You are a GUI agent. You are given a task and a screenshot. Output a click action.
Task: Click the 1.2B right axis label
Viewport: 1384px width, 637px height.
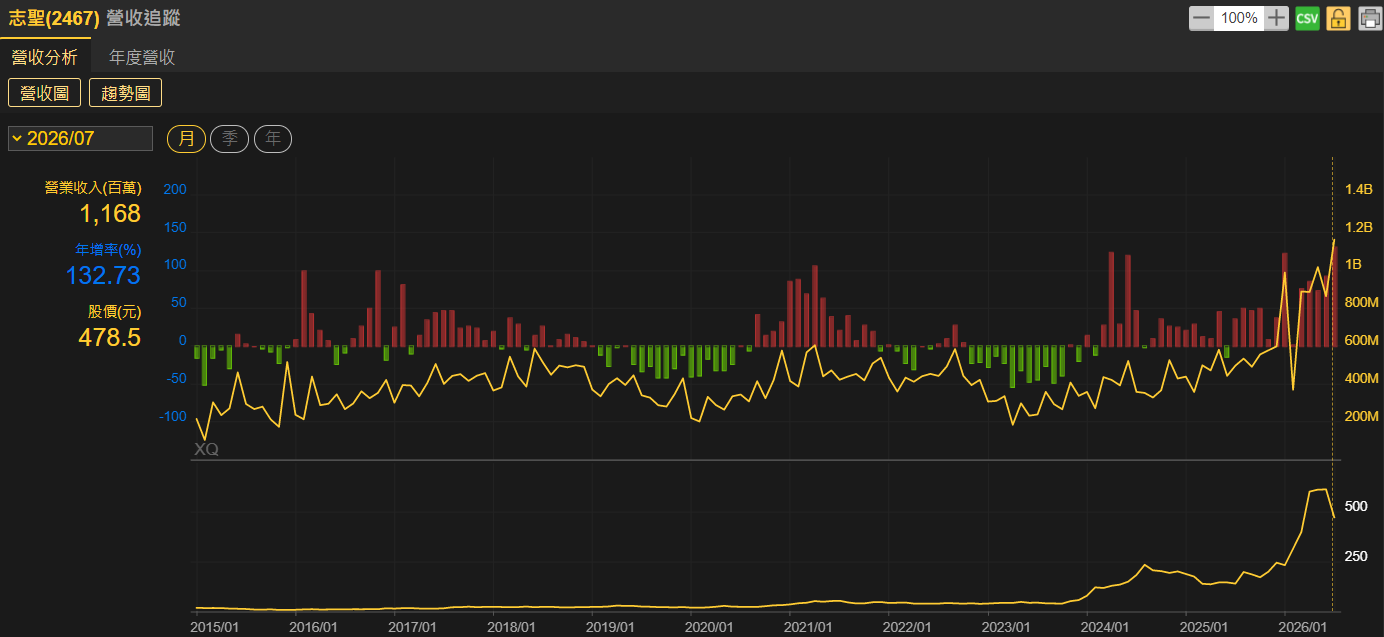pyautogui.click(x=1359, y=227)
